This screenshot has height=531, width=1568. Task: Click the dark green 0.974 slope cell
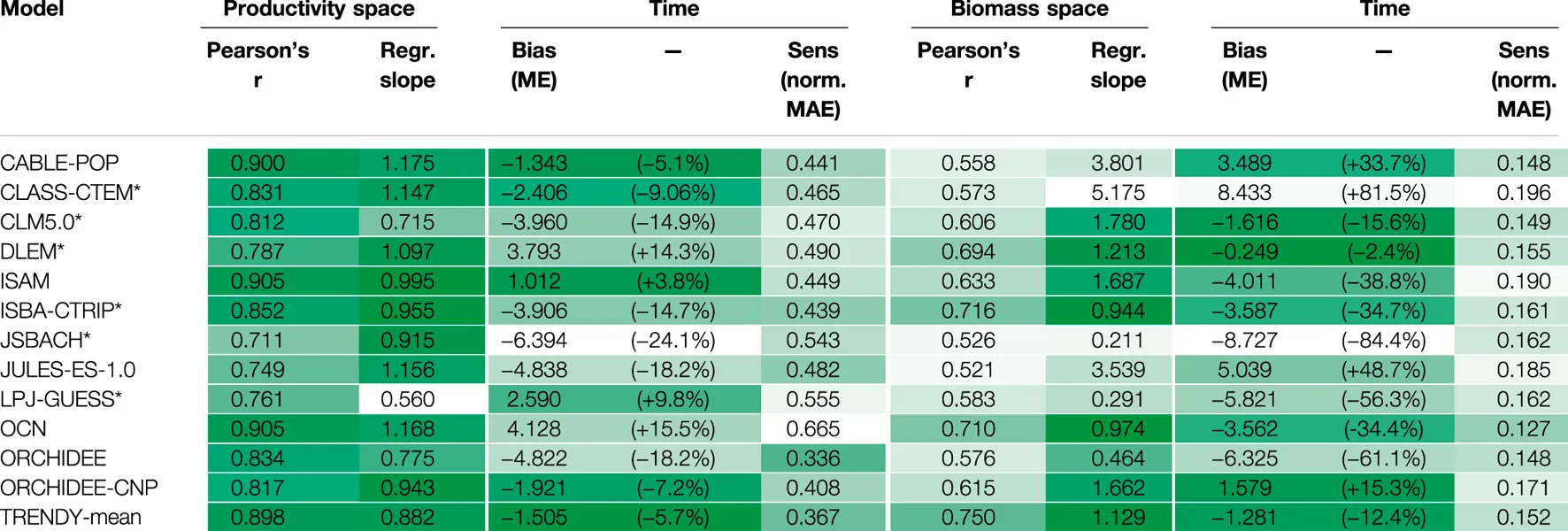pos(1118,429)
